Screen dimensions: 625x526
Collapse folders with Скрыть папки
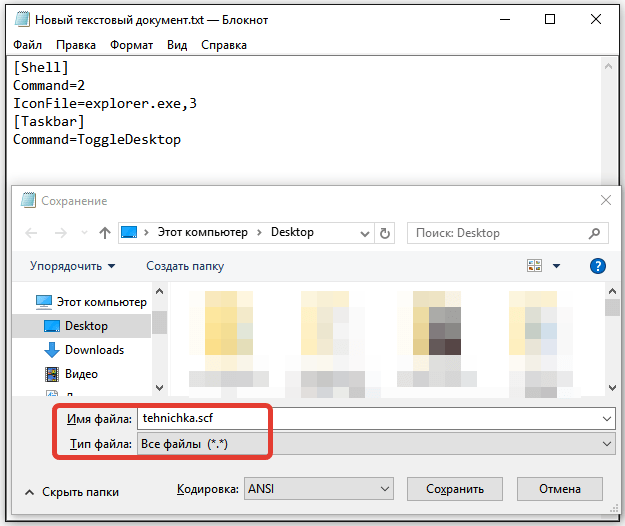[x=72, y=492]
